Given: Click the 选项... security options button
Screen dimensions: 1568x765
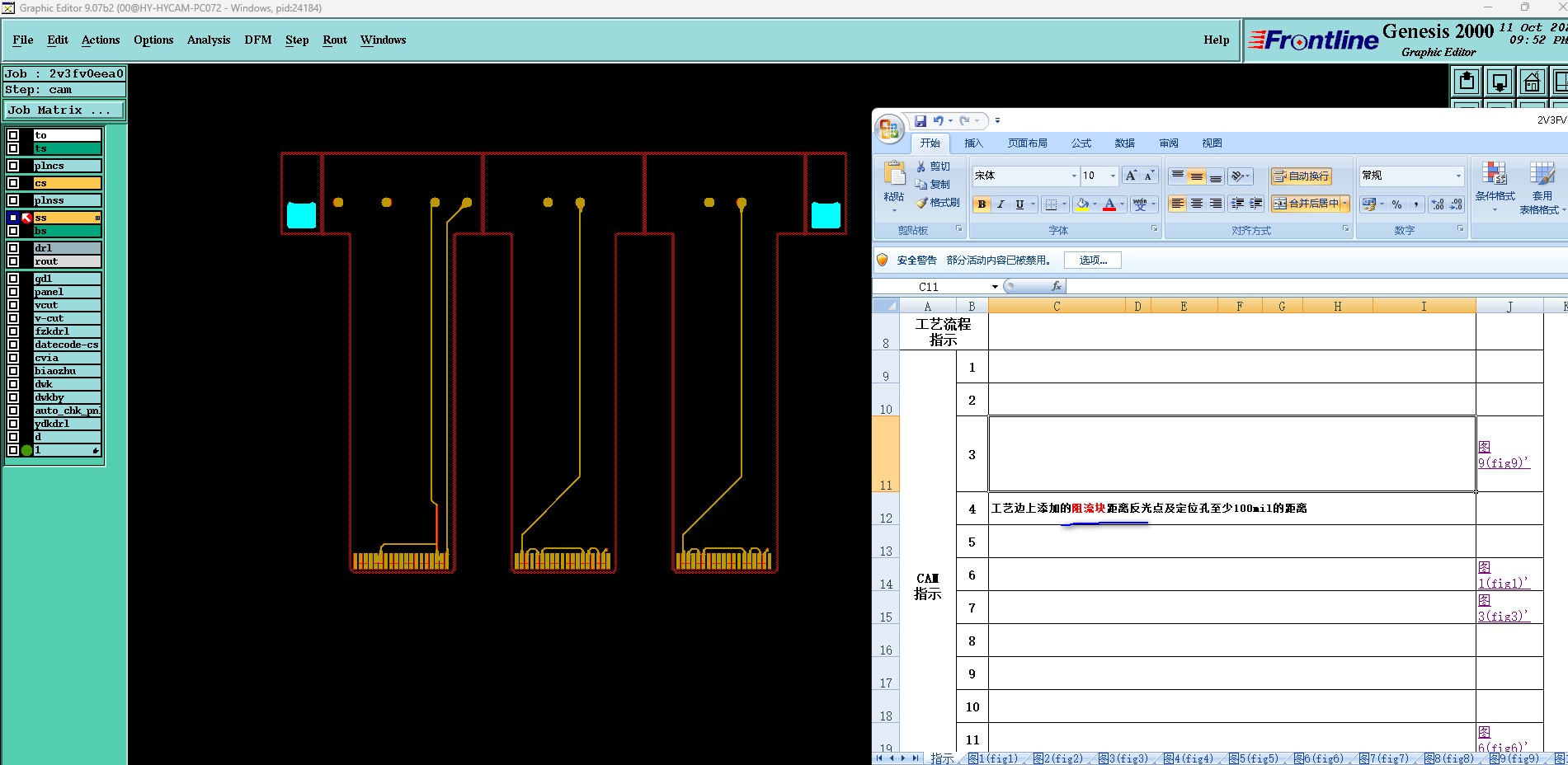Looking at the screenshot, I should click(x=1094, y=260).
